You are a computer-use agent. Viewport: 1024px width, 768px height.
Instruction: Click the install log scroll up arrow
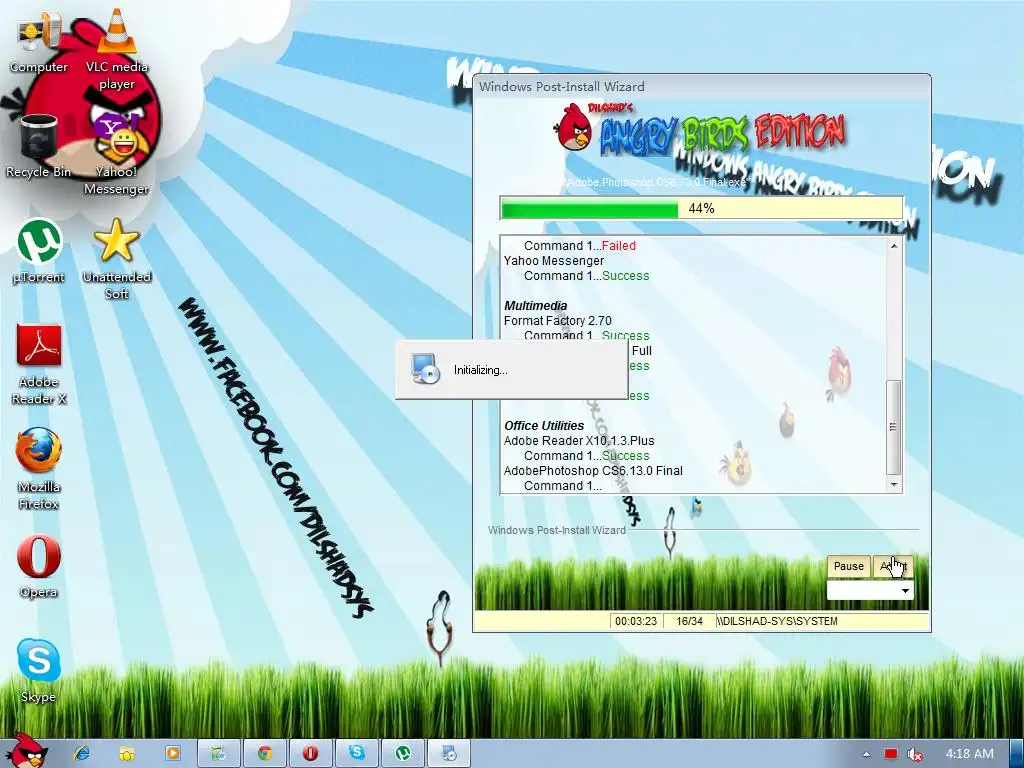click(894, 246)
